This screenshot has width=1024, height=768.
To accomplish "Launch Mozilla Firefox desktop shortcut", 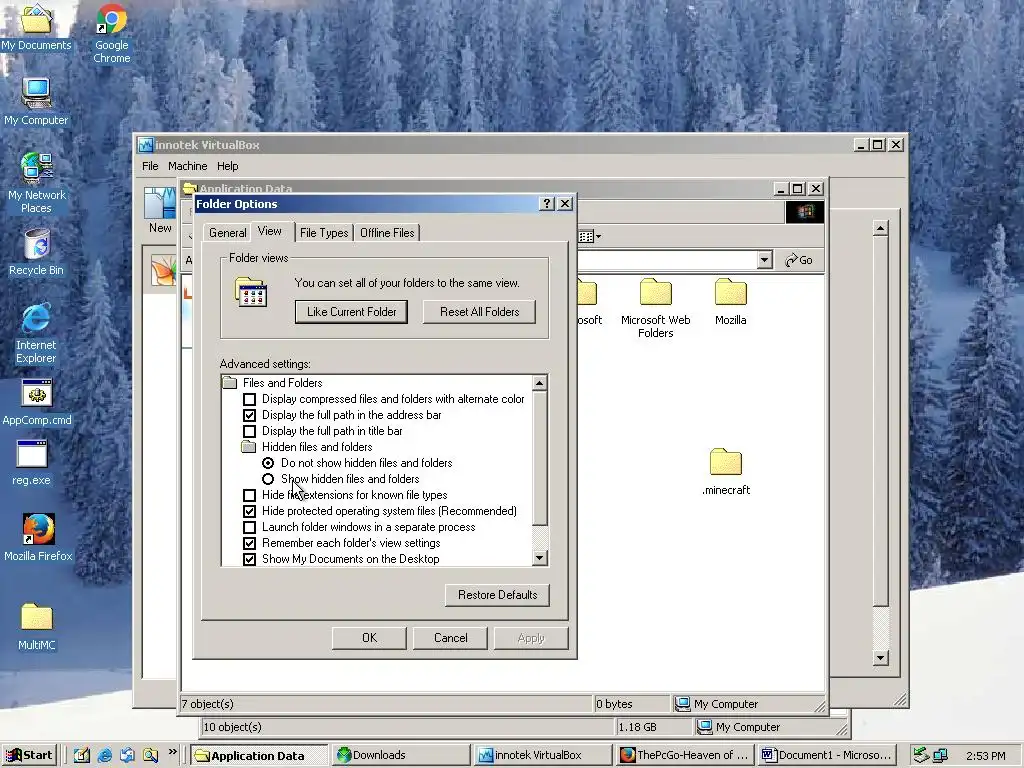I will (x=38, y=537).
